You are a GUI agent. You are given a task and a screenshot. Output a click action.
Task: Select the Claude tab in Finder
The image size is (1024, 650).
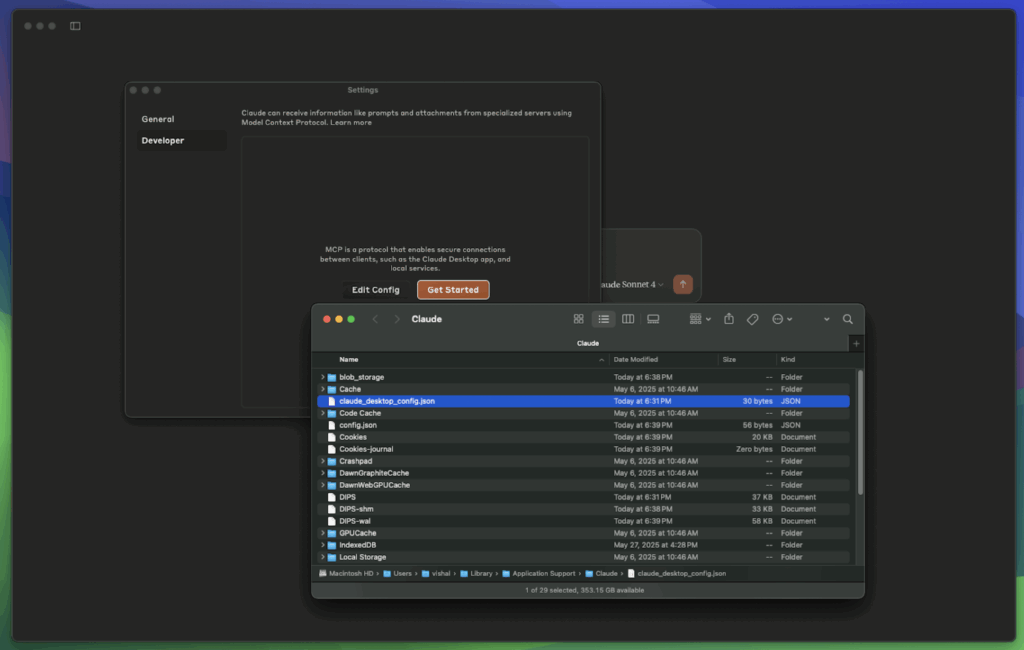(x=587, y=343)
